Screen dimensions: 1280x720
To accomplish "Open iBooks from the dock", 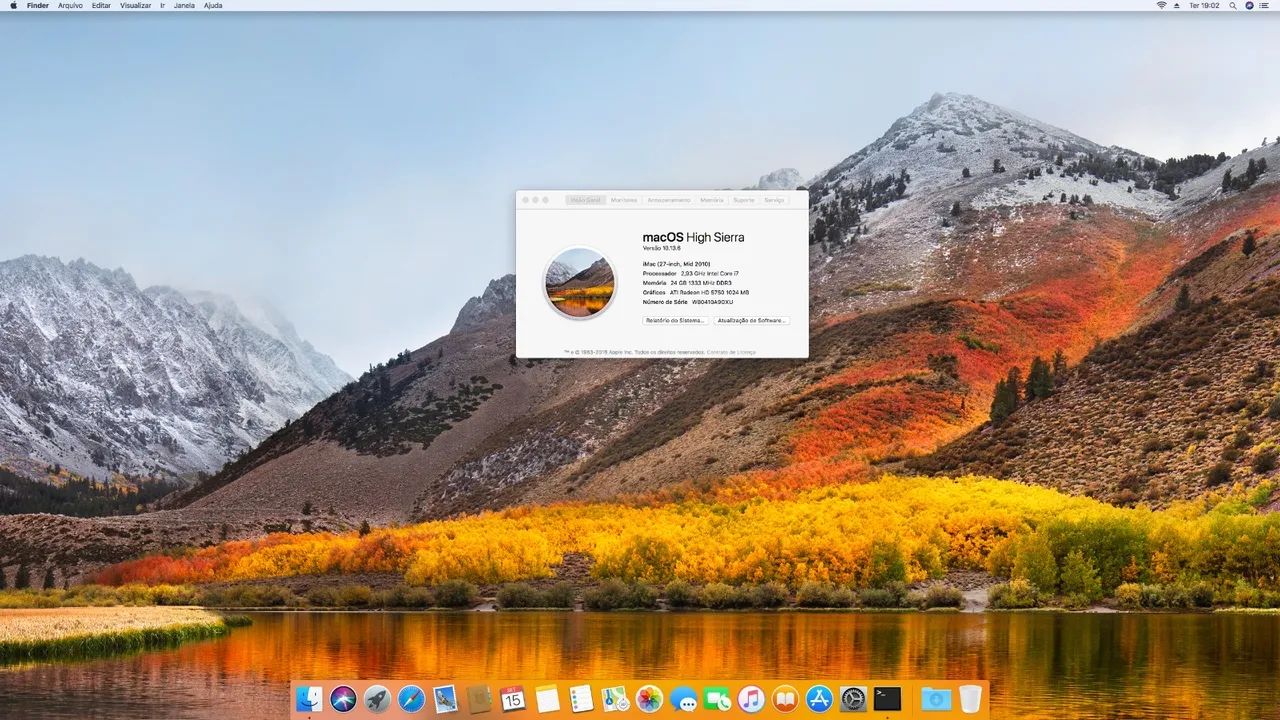I will (785, 699).
